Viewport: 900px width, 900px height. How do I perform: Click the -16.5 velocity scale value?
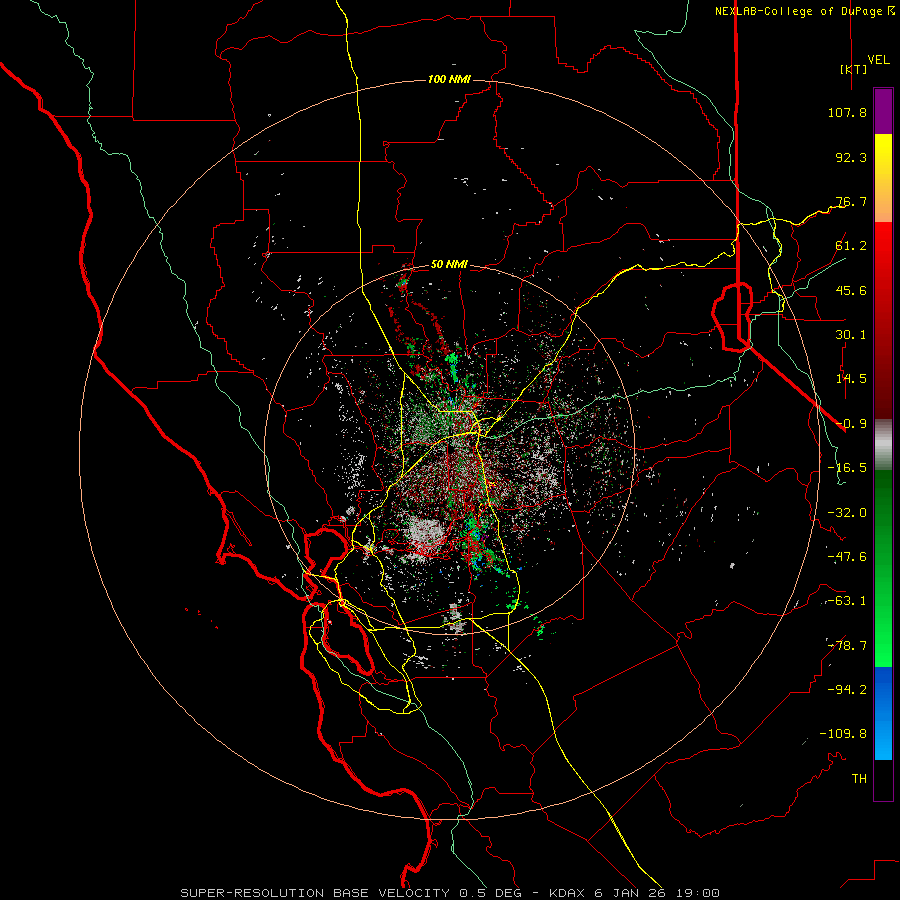click(x=847, y=468)
